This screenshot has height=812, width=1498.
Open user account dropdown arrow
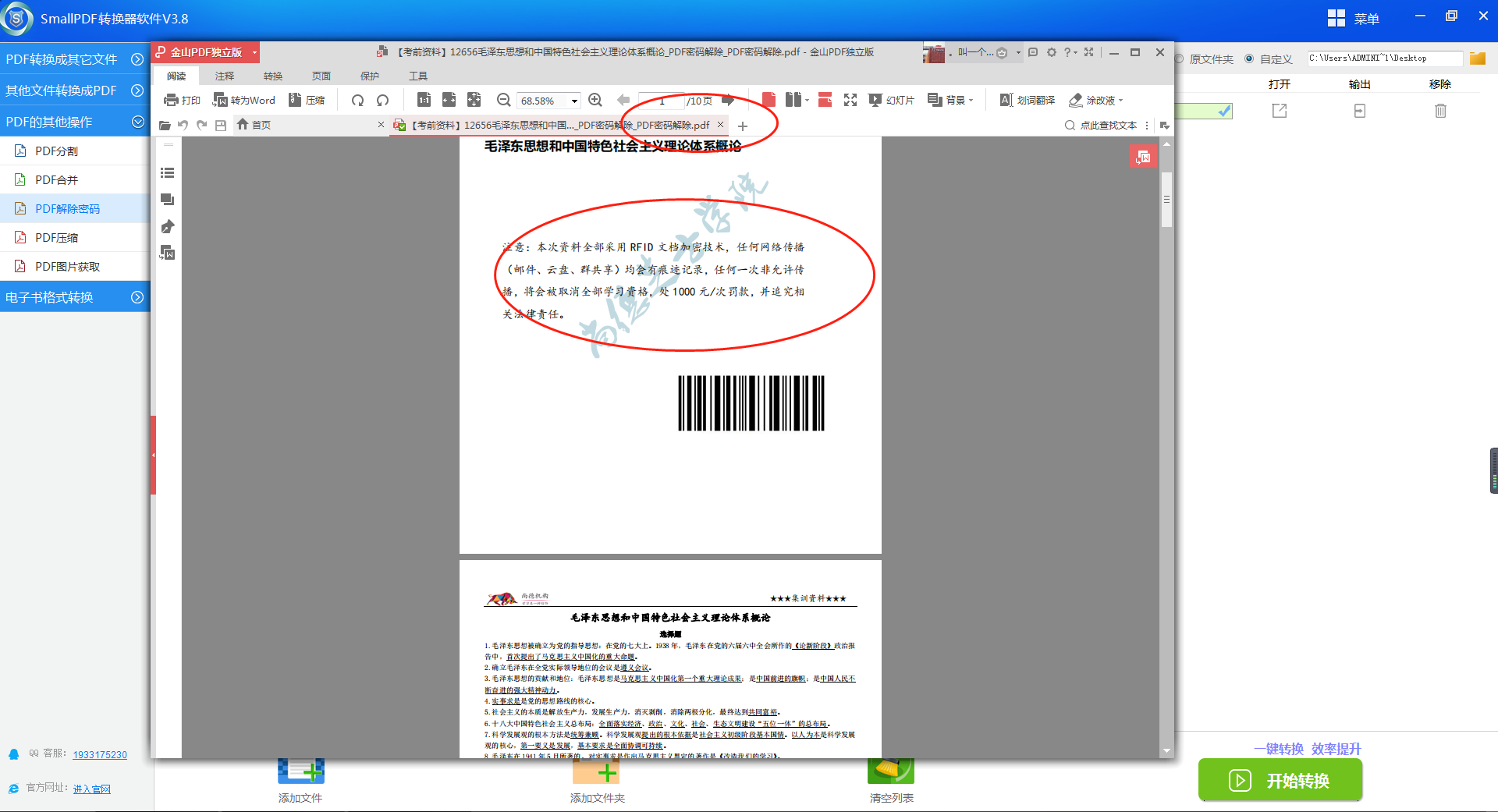pos(1018,52)
